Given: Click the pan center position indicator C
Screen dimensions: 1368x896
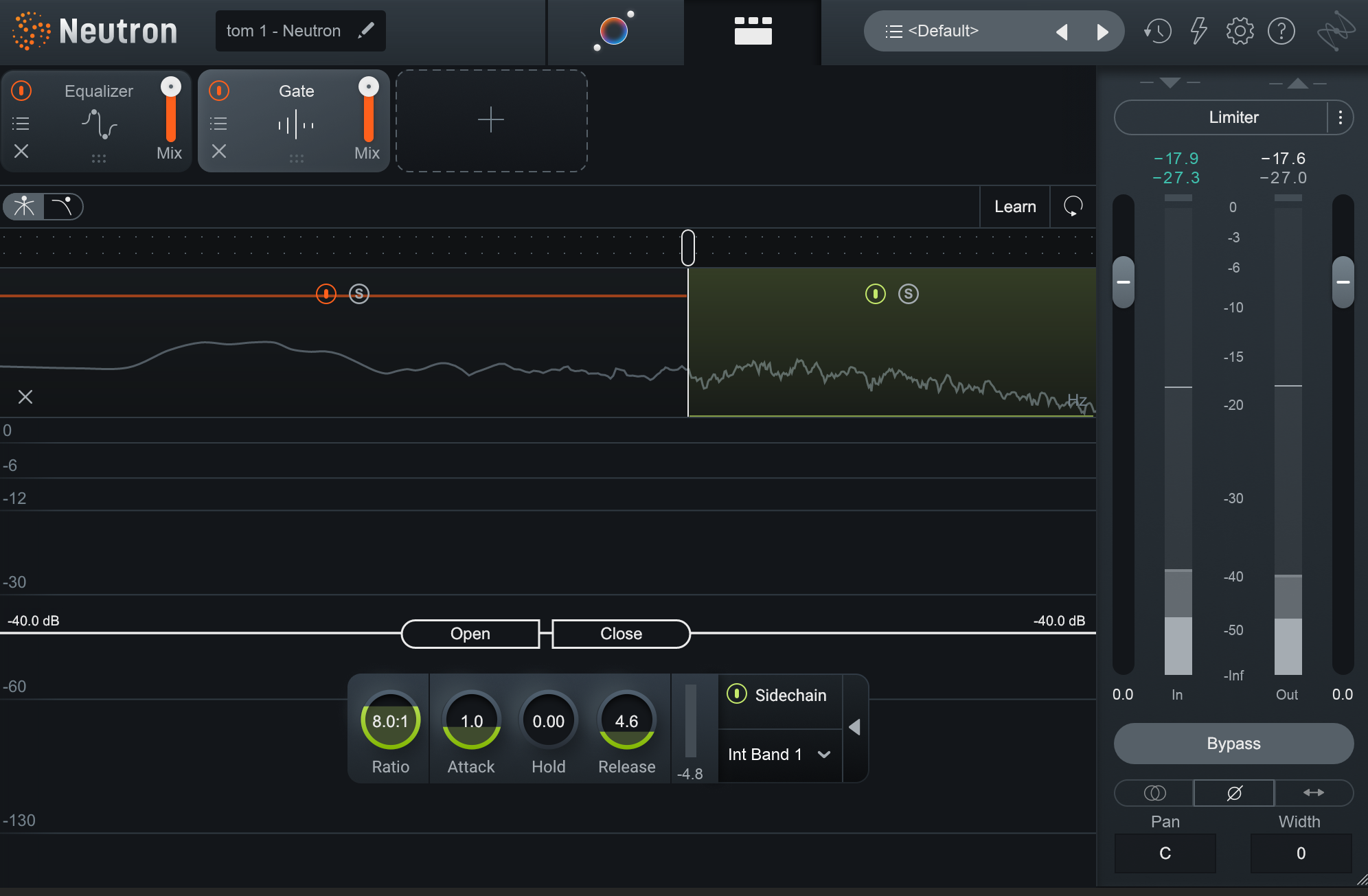Looking at the screenshot, I should [x=1164, y=856].
